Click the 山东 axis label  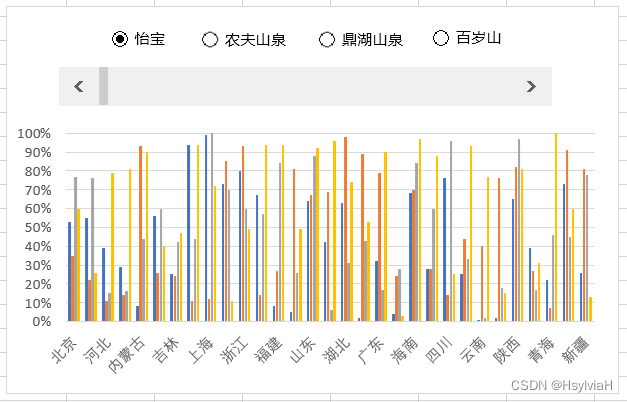tap(303, 350)
